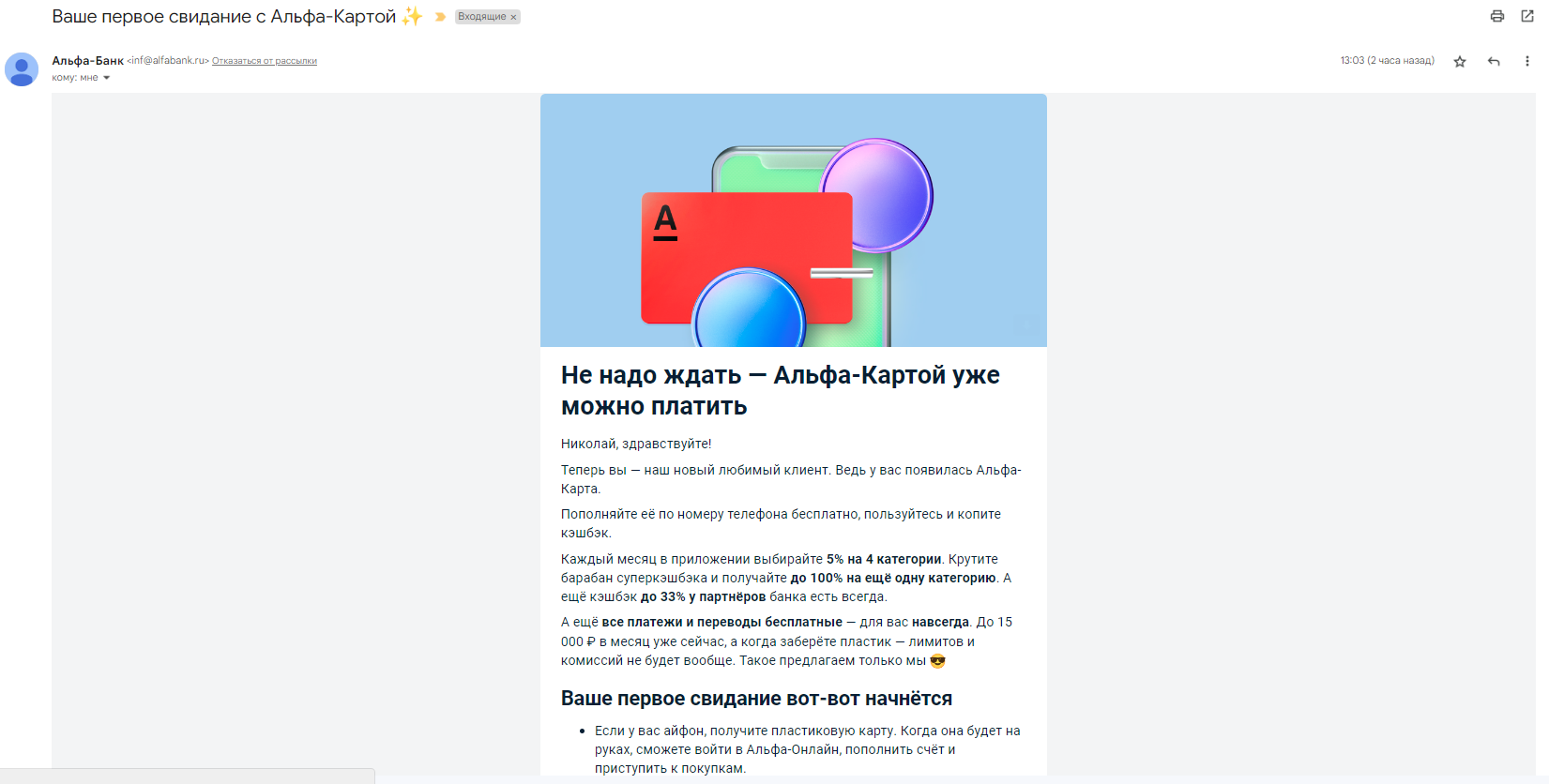Click the email subject 'Ваше первое свидание с Альфа-Картой'

(x=224, y=17)
